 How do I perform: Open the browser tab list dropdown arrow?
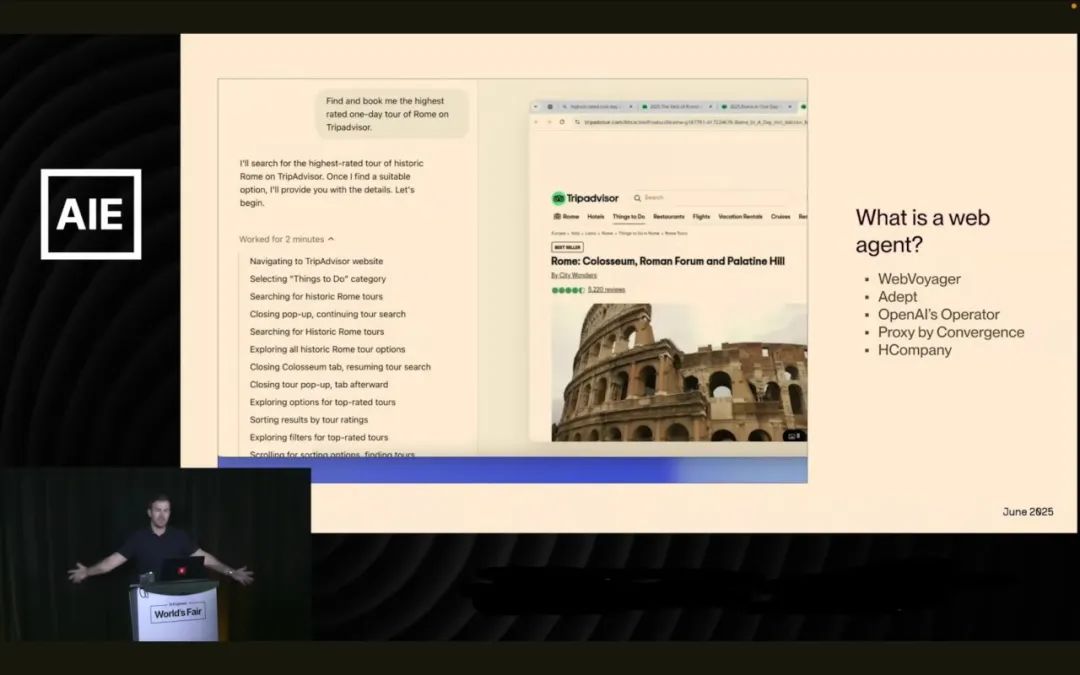pos(536,106)
